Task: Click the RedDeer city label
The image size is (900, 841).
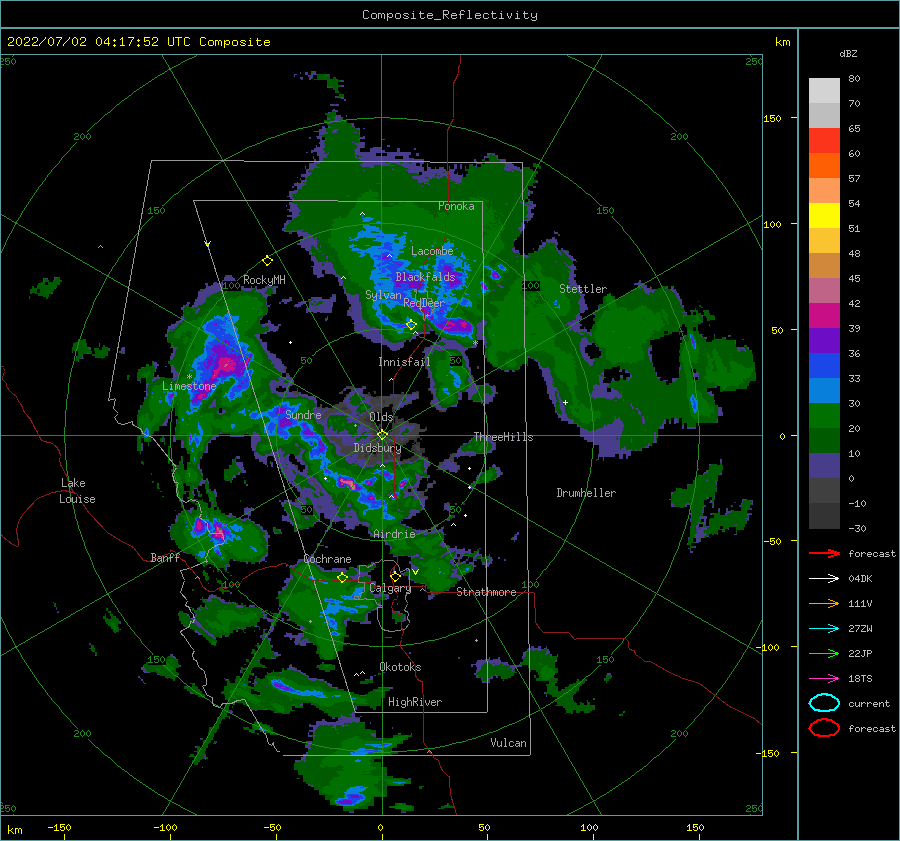Action: point(424,303)
